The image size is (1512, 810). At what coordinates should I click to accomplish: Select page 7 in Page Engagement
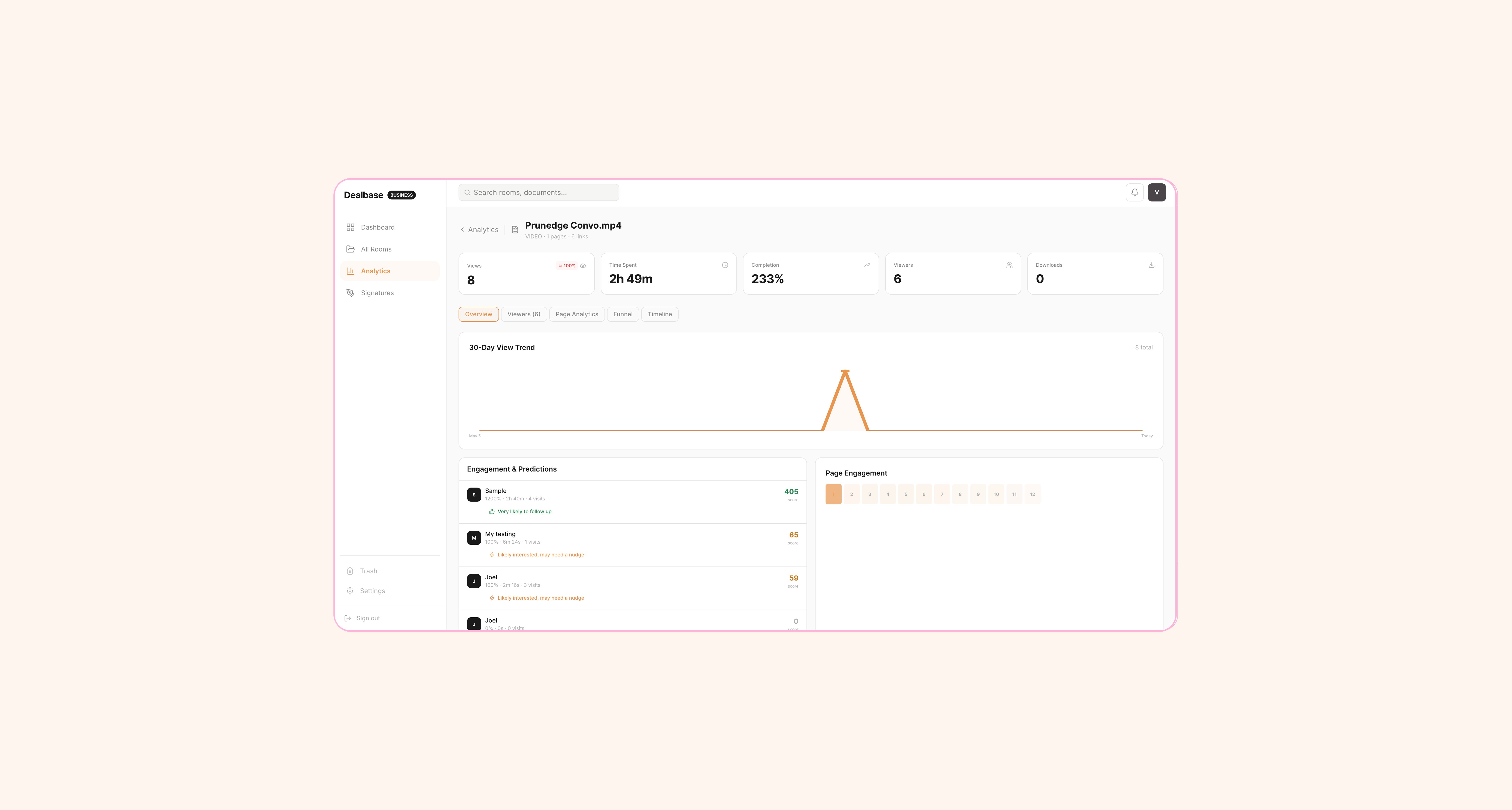pos(942,494)
